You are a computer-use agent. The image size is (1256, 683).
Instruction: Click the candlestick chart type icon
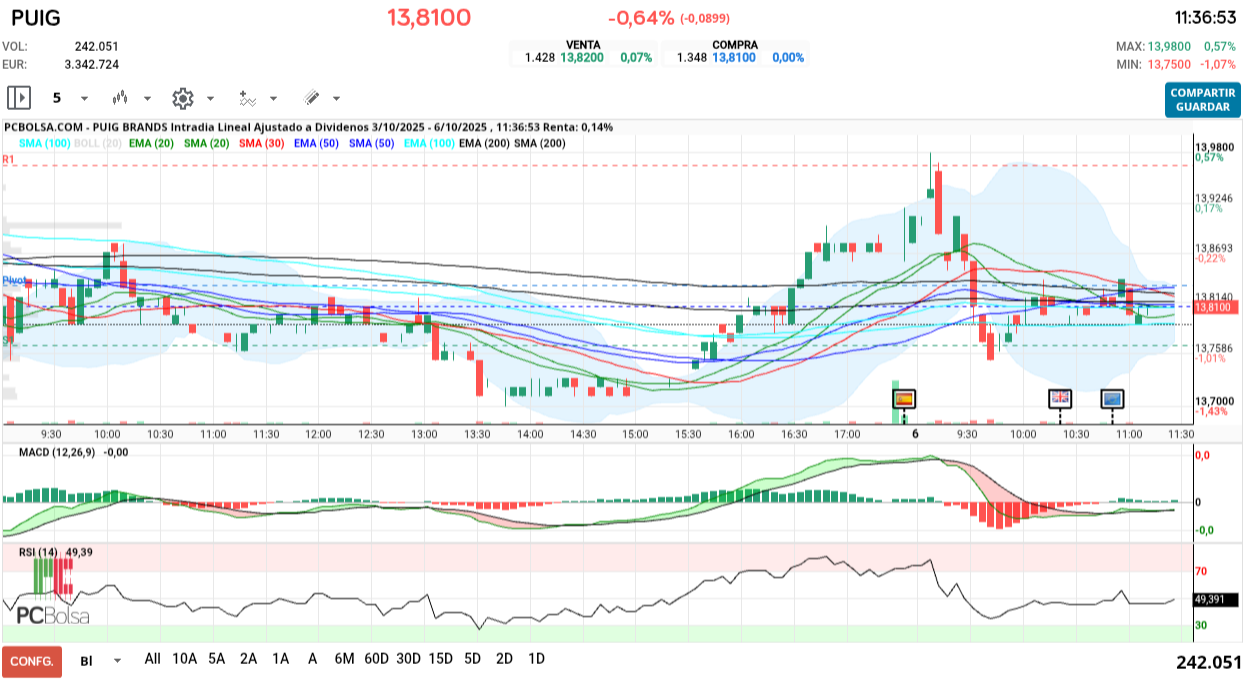click(121, 98)
